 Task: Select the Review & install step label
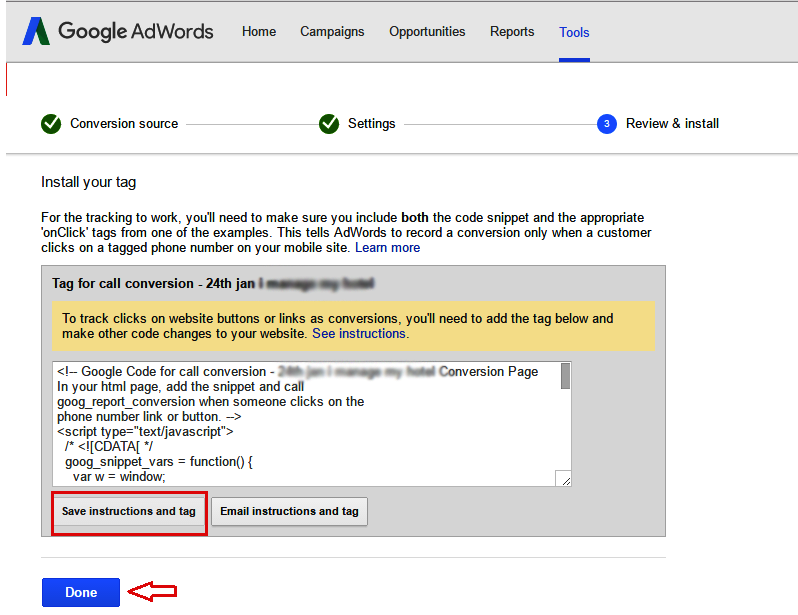(672, 124)
